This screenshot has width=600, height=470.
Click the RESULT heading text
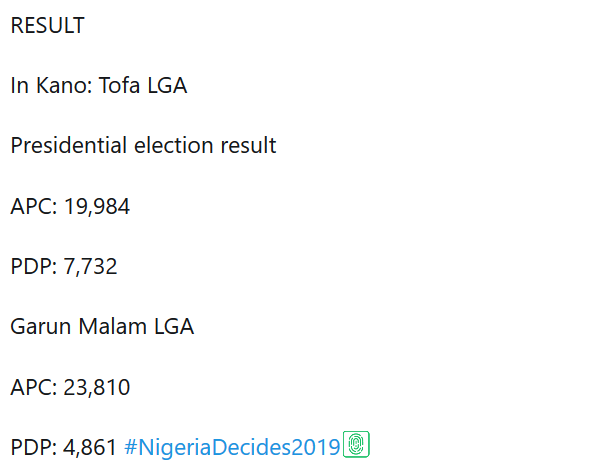(x=47, y=26)
